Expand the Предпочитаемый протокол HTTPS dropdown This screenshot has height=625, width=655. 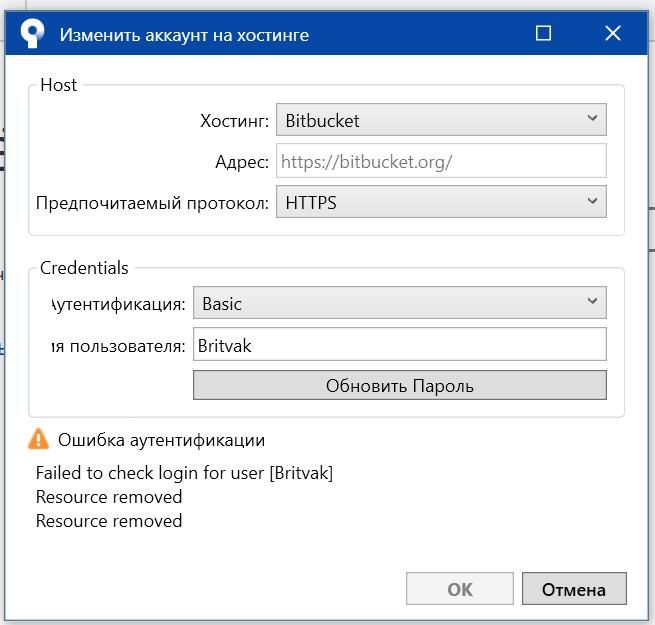(441, 202)
